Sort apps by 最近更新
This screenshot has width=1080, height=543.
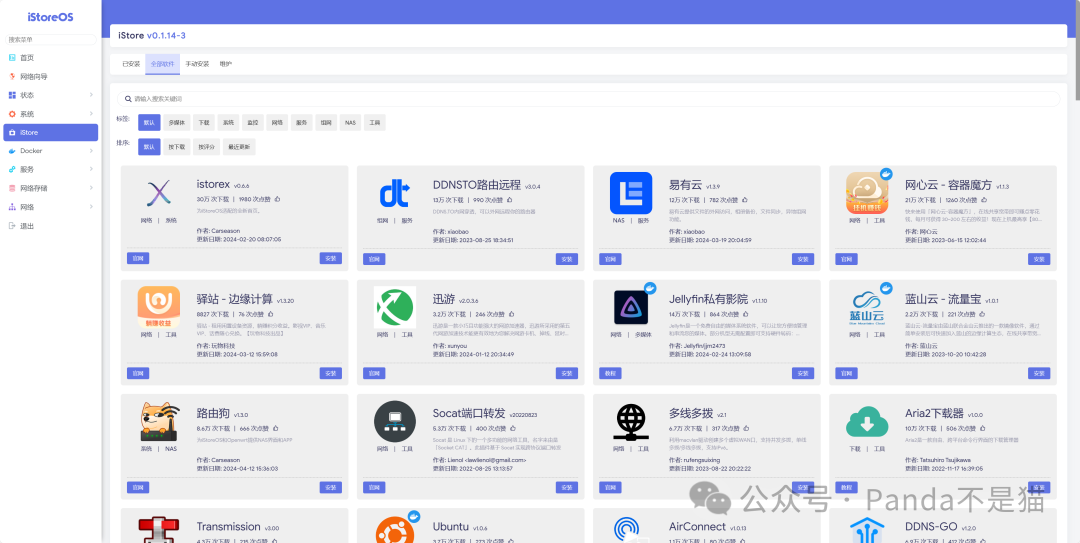tap(239, 147)
